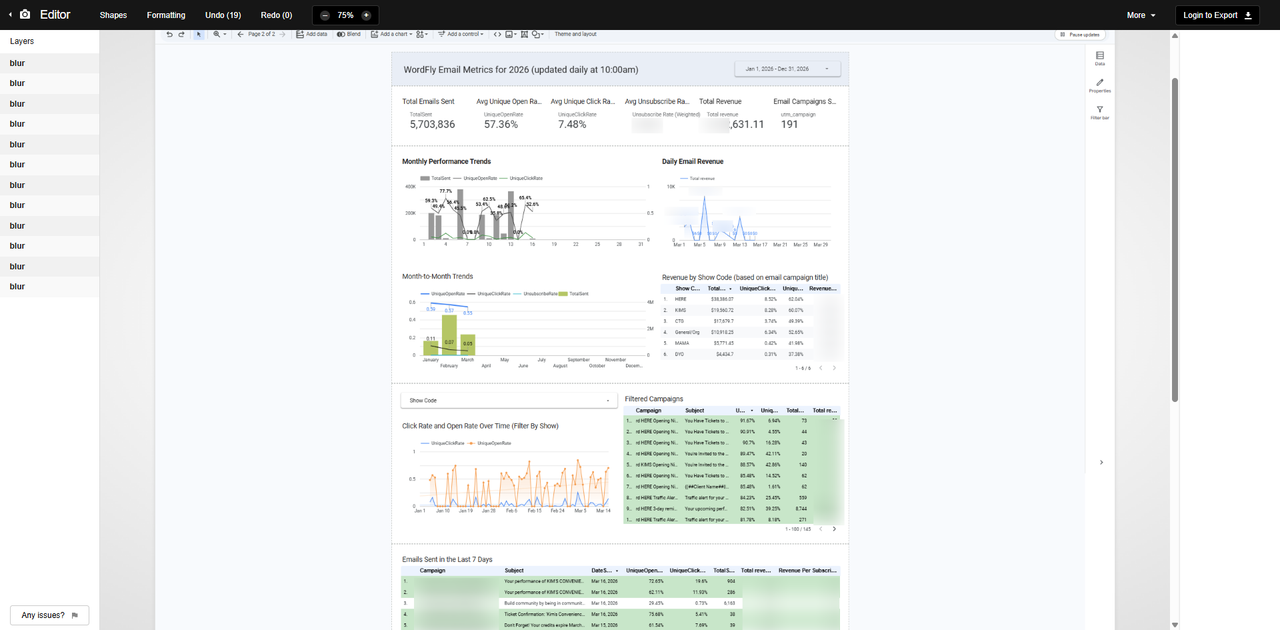Select the pointer selection tool
Screen dimensions: 1280x630
[x=198, y=34]
